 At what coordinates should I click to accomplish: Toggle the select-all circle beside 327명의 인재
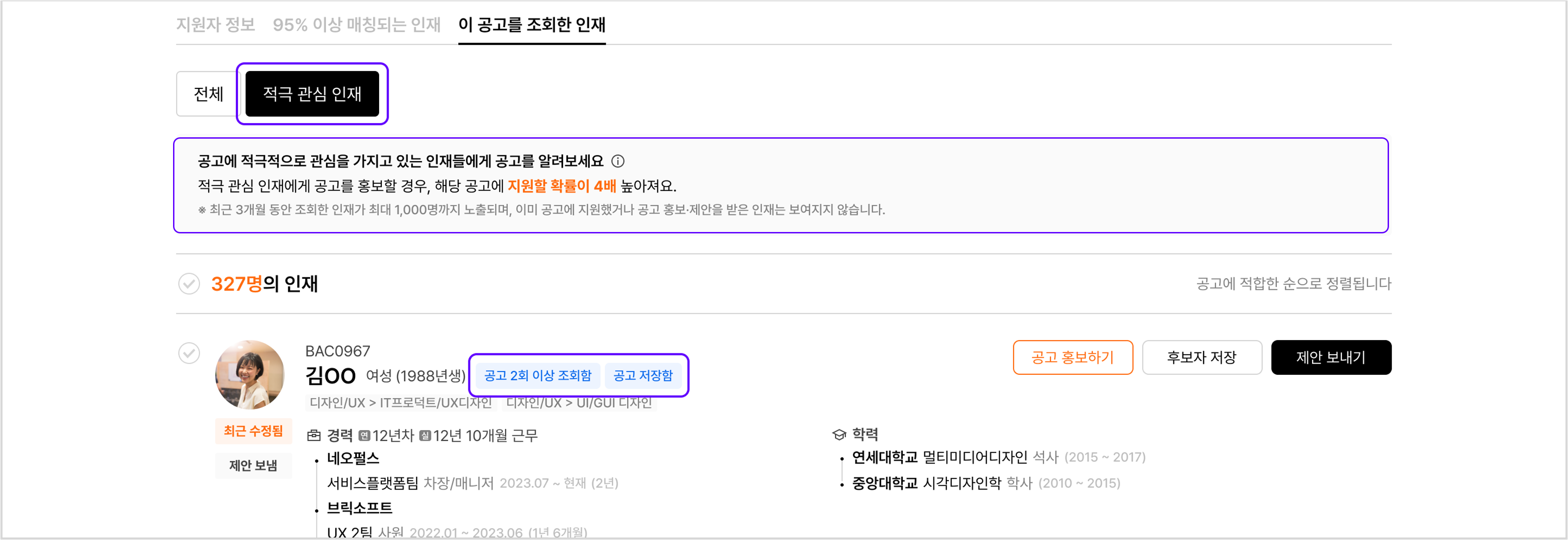[189, 284]
